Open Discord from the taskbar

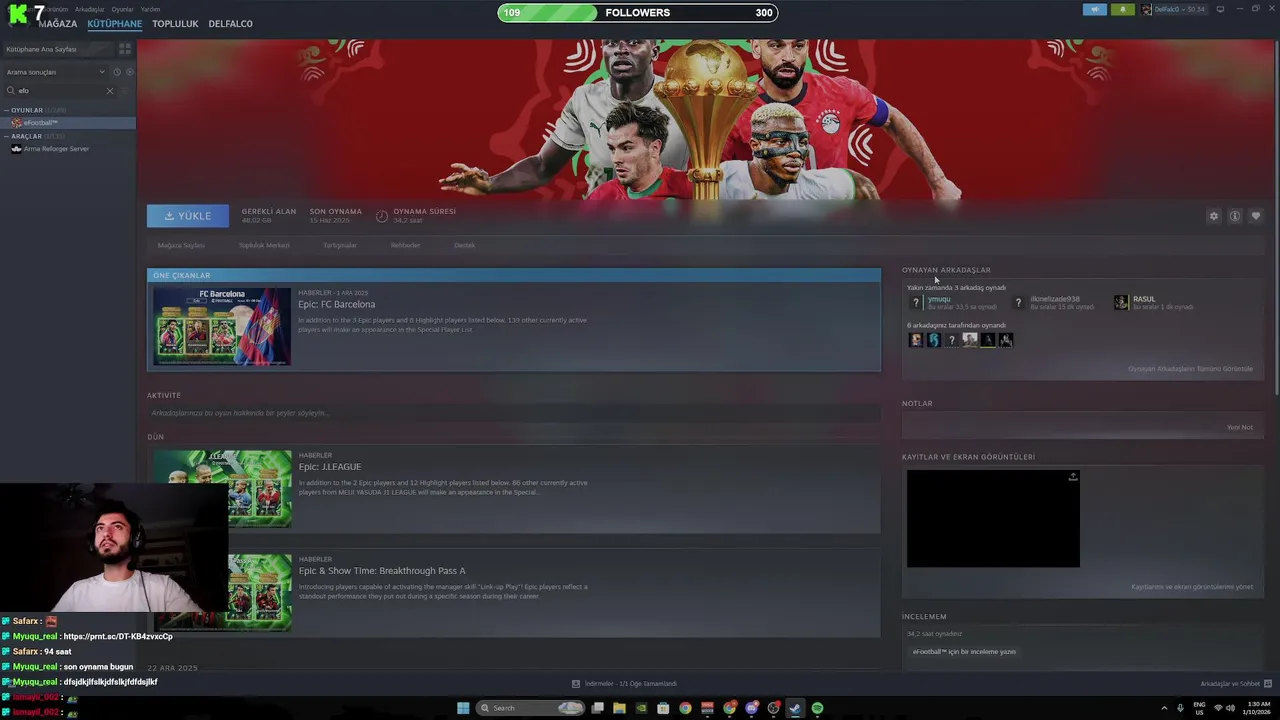click(751, 708)
